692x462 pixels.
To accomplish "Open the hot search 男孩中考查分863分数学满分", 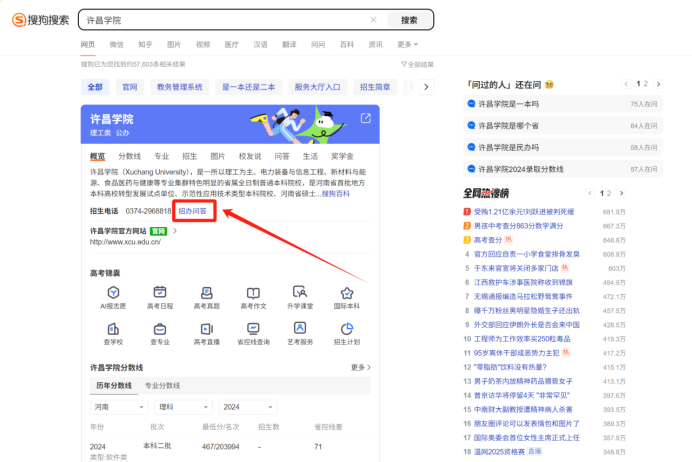I will point(519,226).
